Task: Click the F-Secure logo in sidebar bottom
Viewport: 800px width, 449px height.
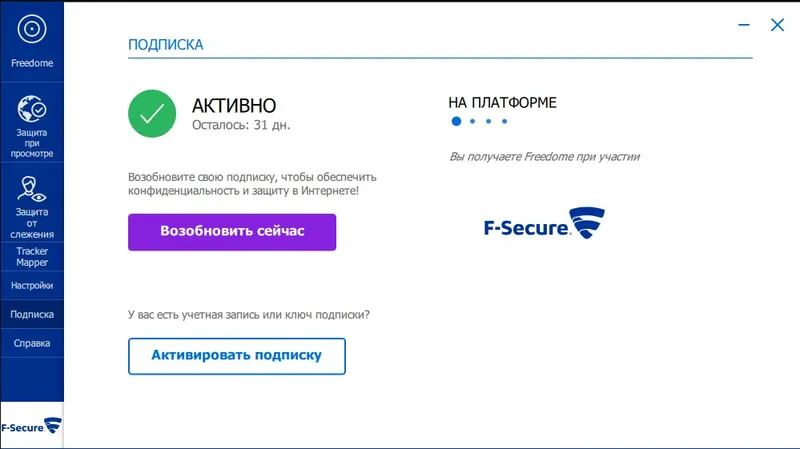Action: pos(32,426)
